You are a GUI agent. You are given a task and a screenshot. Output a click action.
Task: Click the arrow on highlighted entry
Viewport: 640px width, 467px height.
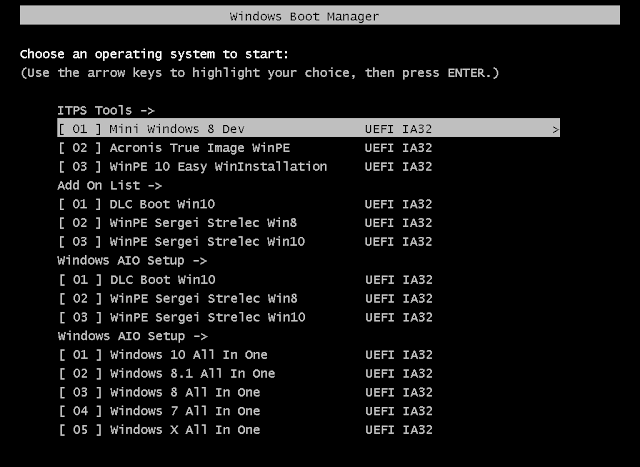coord(555,130)
